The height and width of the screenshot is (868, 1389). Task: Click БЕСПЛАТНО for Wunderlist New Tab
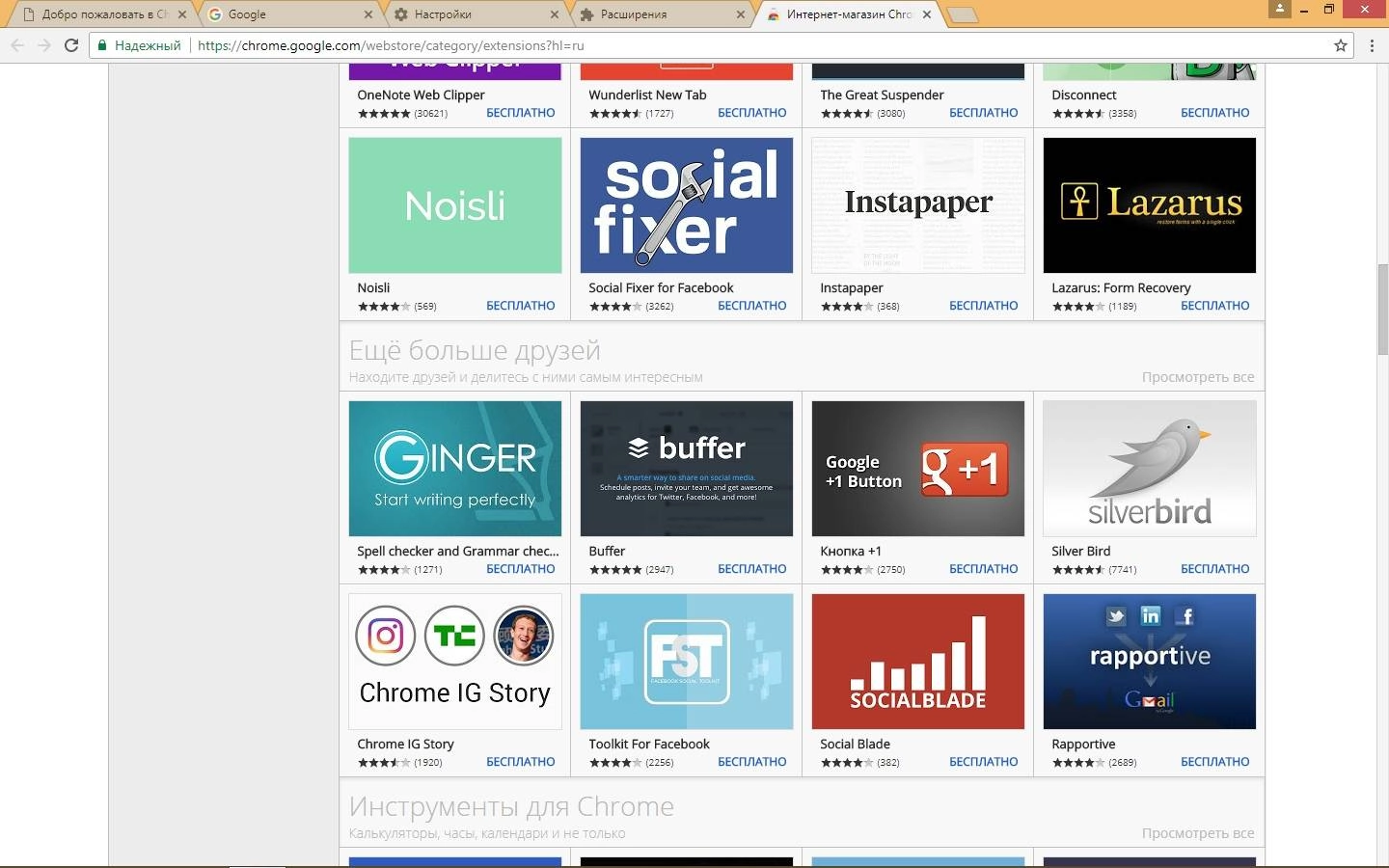tap(752, 113)
